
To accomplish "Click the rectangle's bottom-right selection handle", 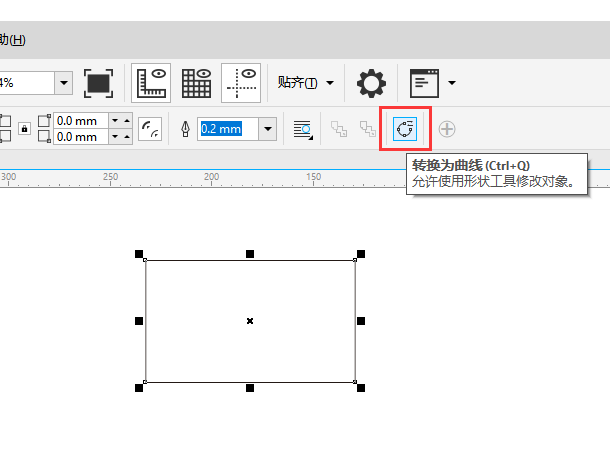I will 361,388.
